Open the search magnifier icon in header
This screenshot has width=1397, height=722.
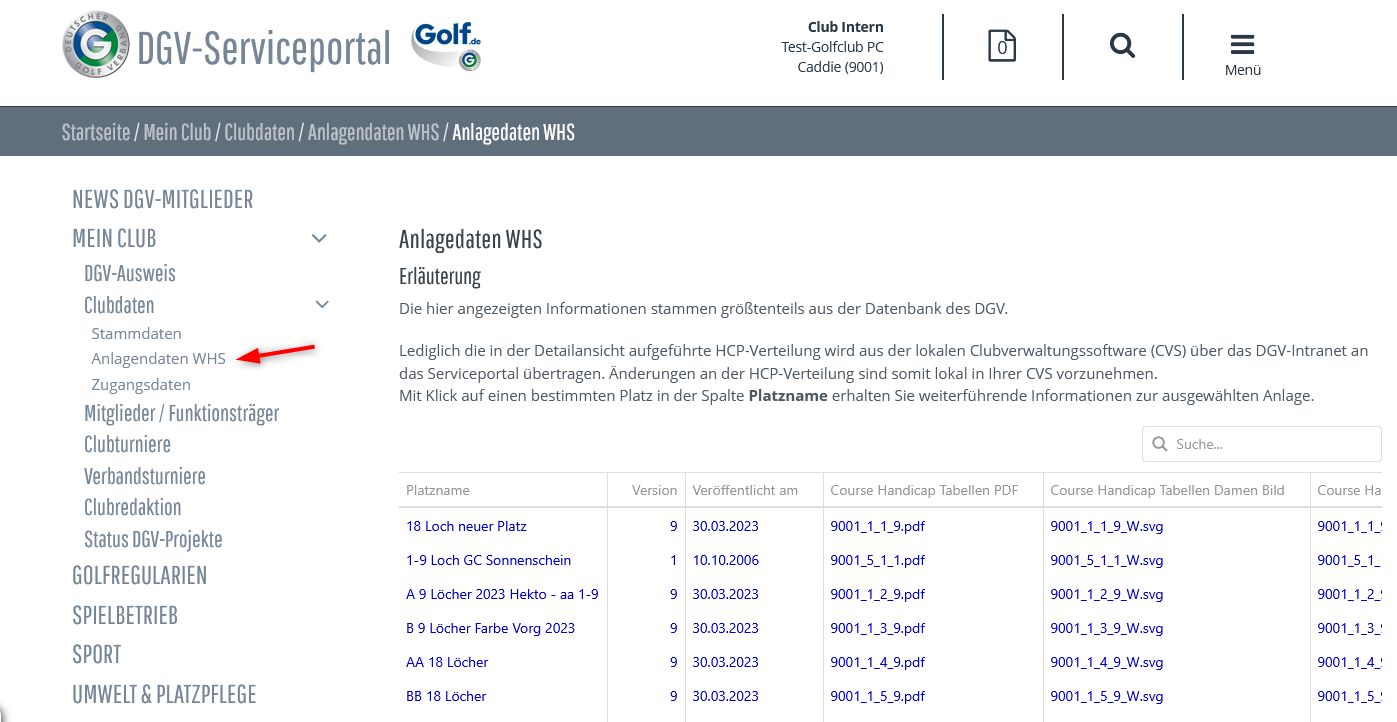click(x=1122, y=46)
